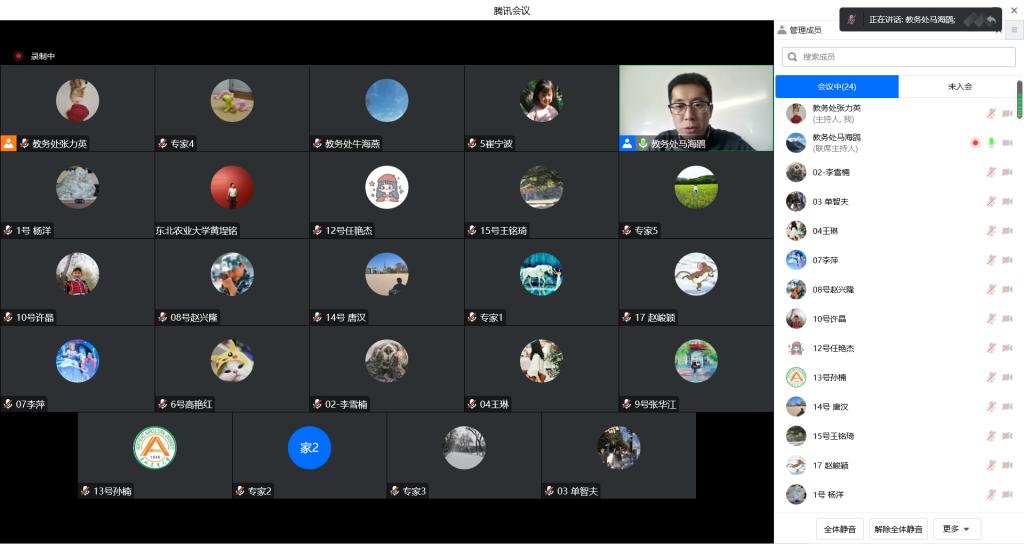Viewport: 1024px width, 544px height.
Task: Click the hamburger menu icon in member panel
Action: click(1013, 30)
